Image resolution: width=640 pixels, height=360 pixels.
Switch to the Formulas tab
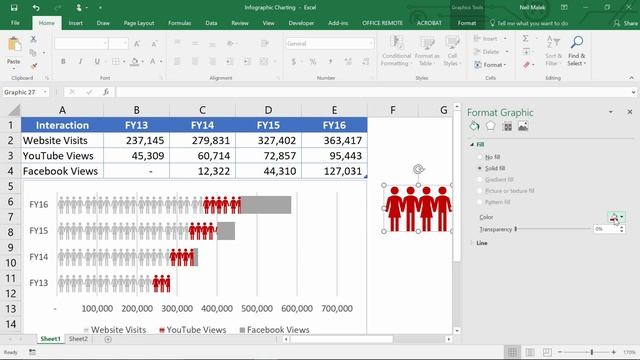(x=180, y=23)
